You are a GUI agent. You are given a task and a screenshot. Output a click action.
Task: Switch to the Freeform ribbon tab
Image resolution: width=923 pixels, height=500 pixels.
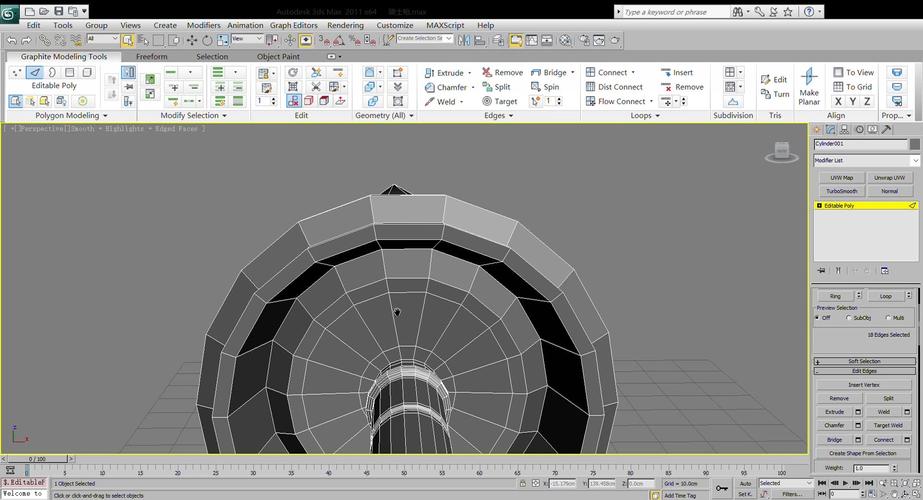coord(152,57)
